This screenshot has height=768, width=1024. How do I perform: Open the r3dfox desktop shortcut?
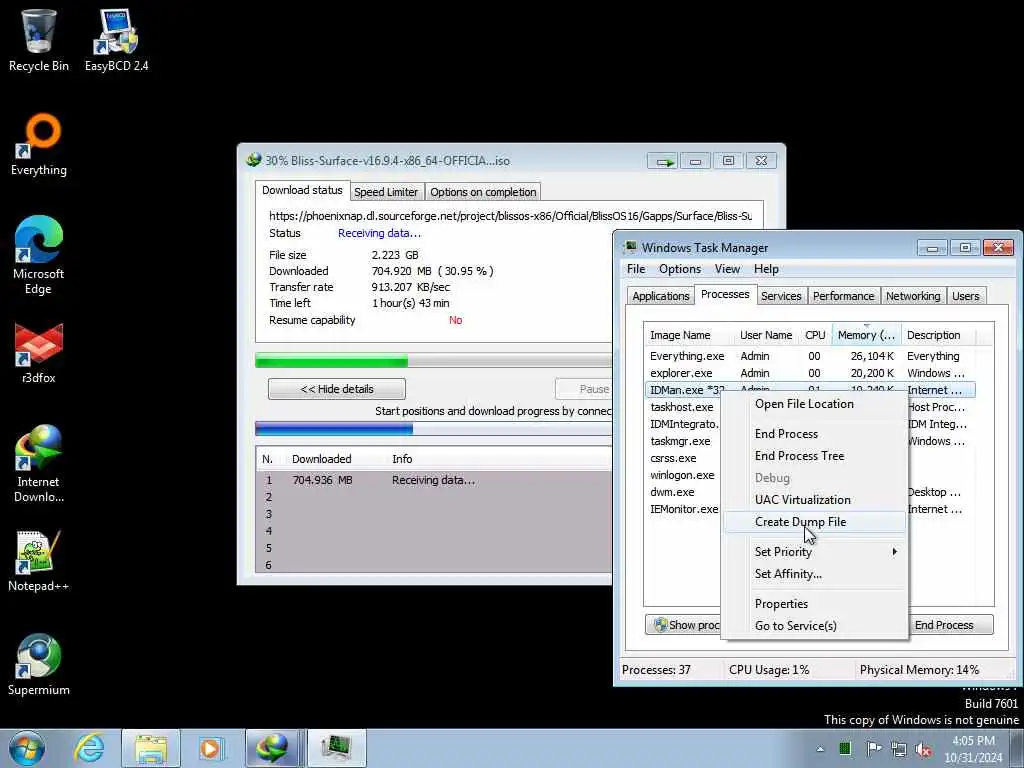[39, 353]
